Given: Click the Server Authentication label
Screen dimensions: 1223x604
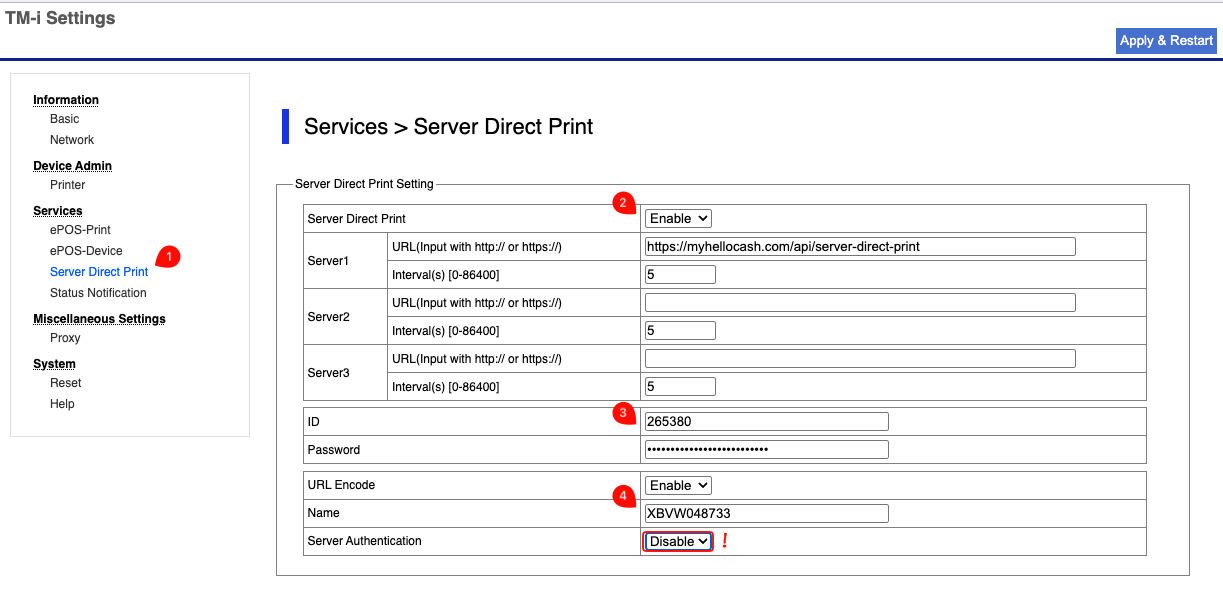Looking at the screenshot, I should point(364,541).
